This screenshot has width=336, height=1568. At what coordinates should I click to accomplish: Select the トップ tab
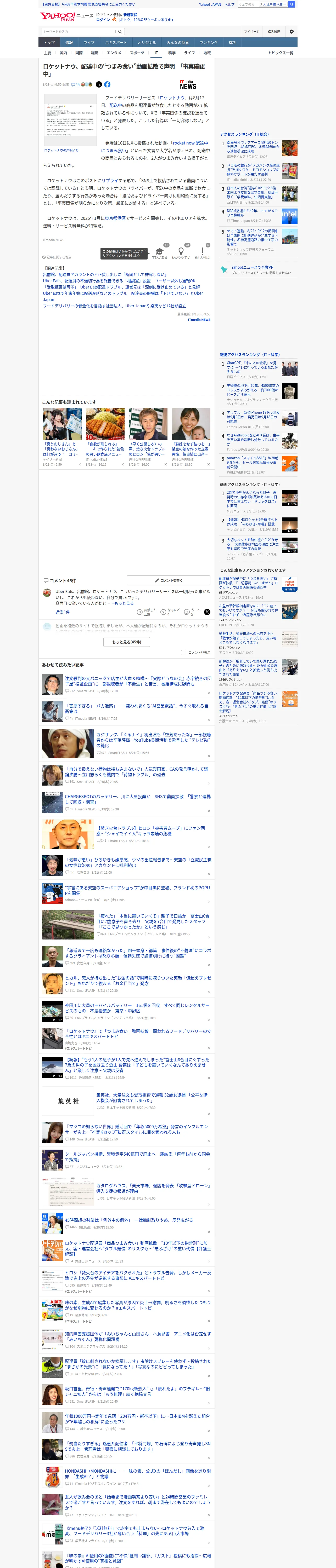[49, 43]
